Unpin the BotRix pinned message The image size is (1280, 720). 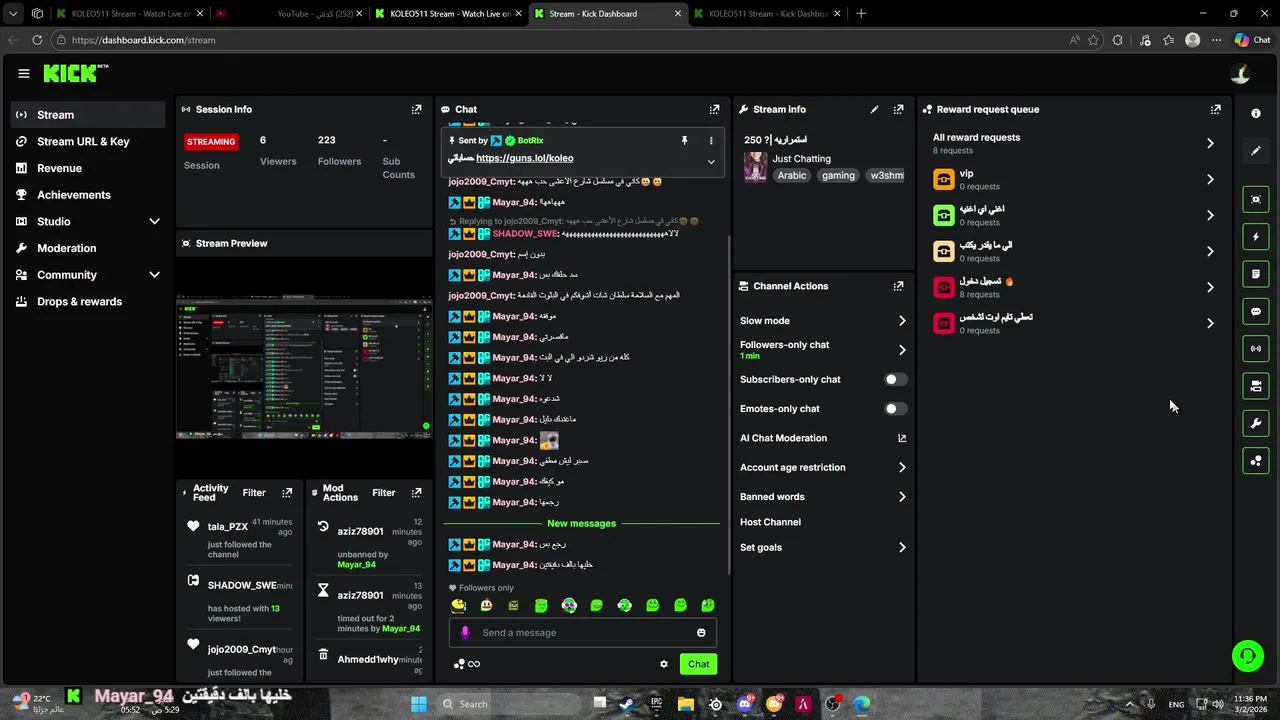tap(684, 141)
